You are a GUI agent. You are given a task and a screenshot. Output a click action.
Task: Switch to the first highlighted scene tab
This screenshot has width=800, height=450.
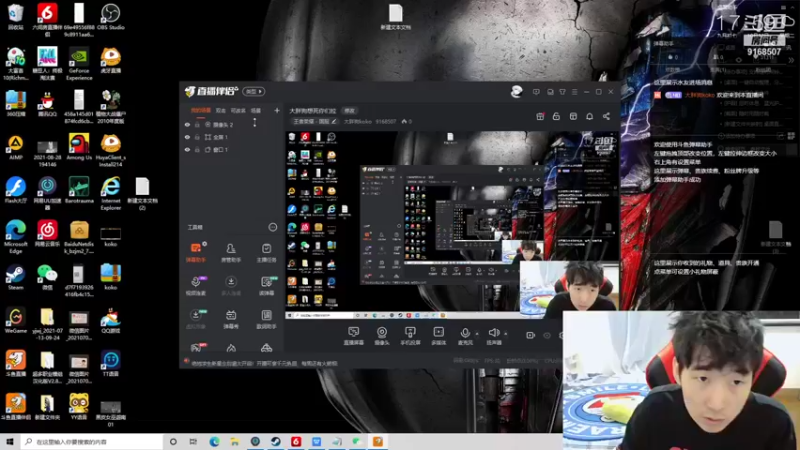coord(201,110)
